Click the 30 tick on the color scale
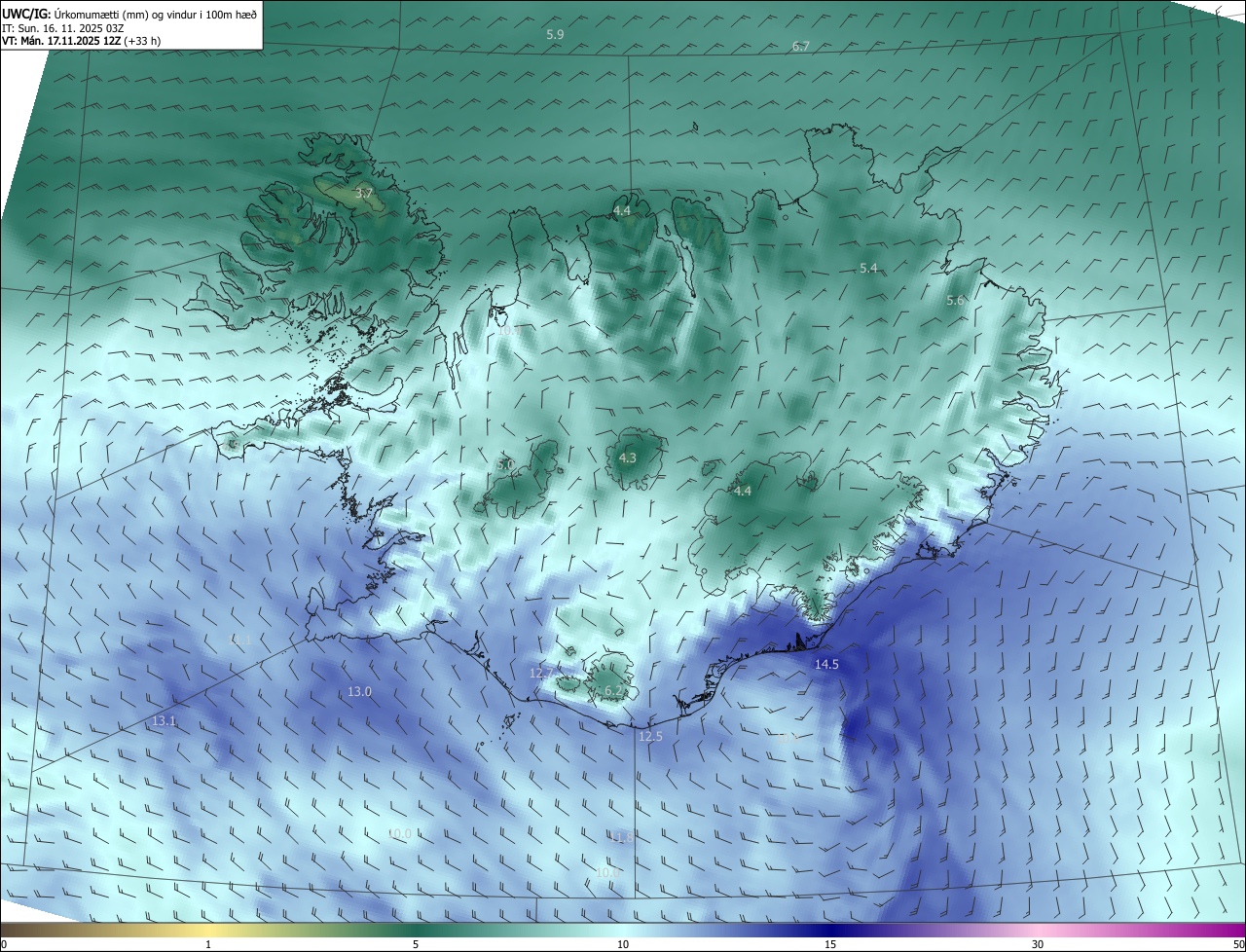Screen dimensions: 1246x952 [x=1038, y=944]
